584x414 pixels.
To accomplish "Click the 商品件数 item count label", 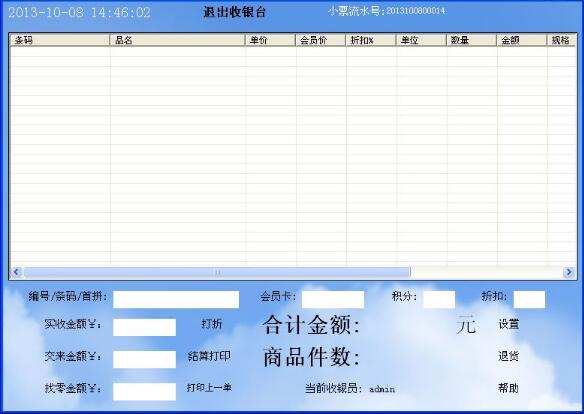I will [x=311, y=357].
